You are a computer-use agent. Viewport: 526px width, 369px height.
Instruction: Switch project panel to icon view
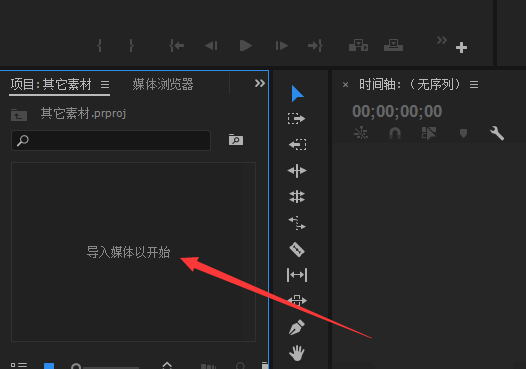click(49, 366)
